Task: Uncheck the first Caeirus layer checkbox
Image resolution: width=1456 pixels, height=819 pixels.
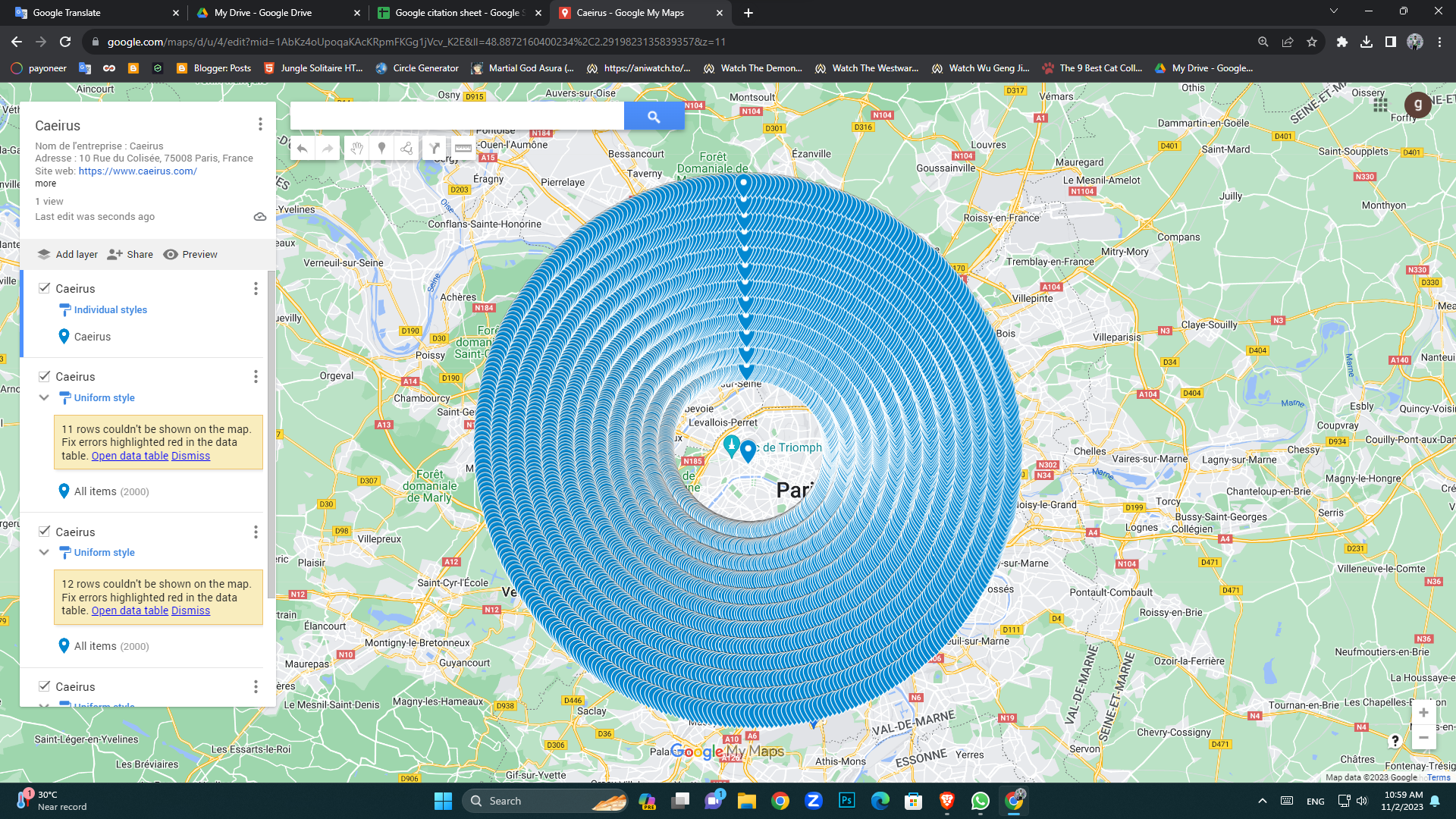Action: click(45, 288)
